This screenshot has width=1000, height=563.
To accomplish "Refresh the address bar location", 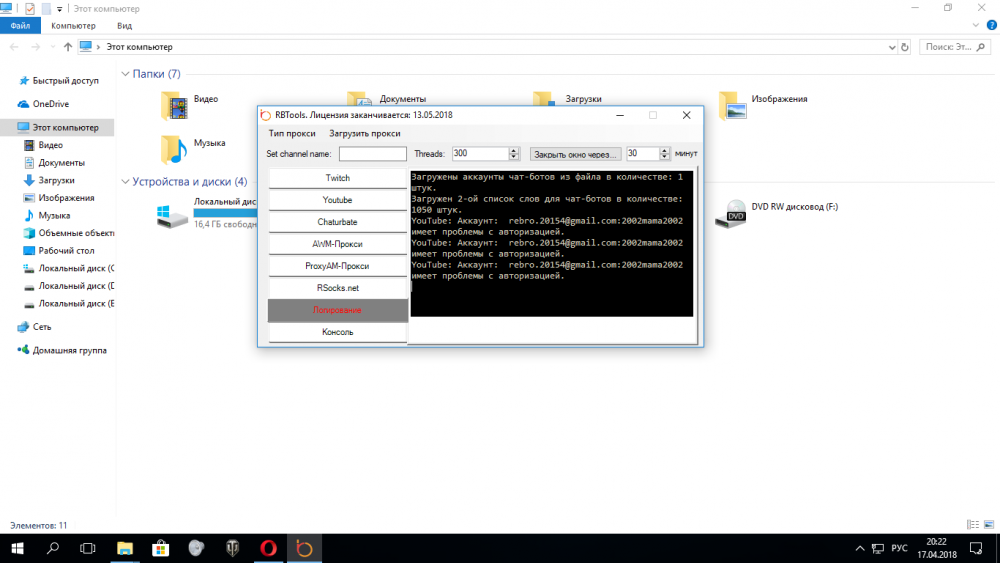I will [905, 47].
